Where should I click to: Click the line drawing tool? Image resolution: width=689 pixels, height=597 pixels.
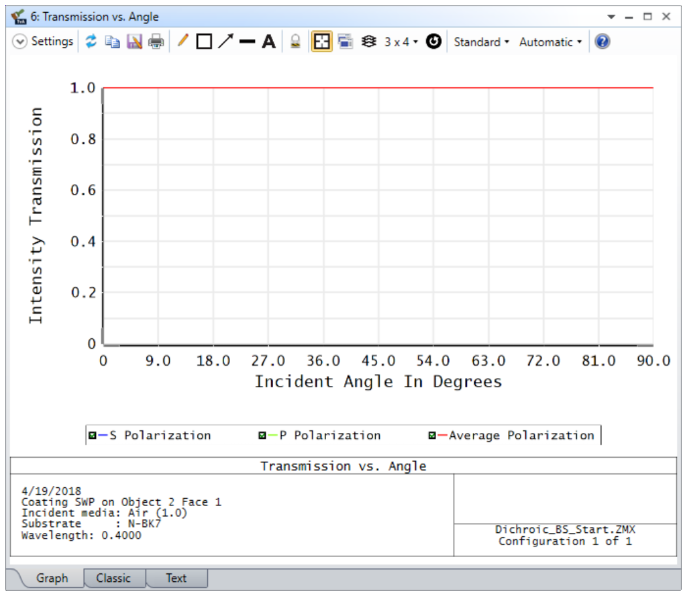[247, 42]
